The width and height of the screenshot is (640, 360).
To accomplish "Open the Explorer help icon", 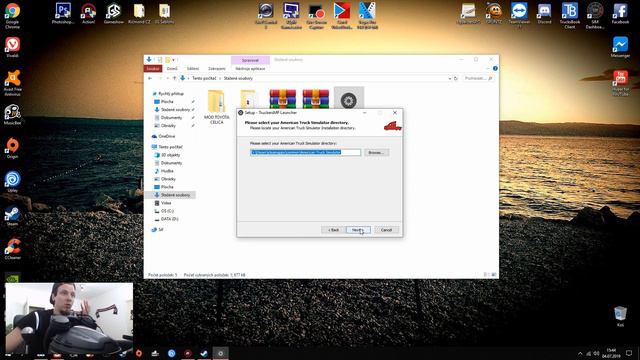I will [x=495, y=69].
